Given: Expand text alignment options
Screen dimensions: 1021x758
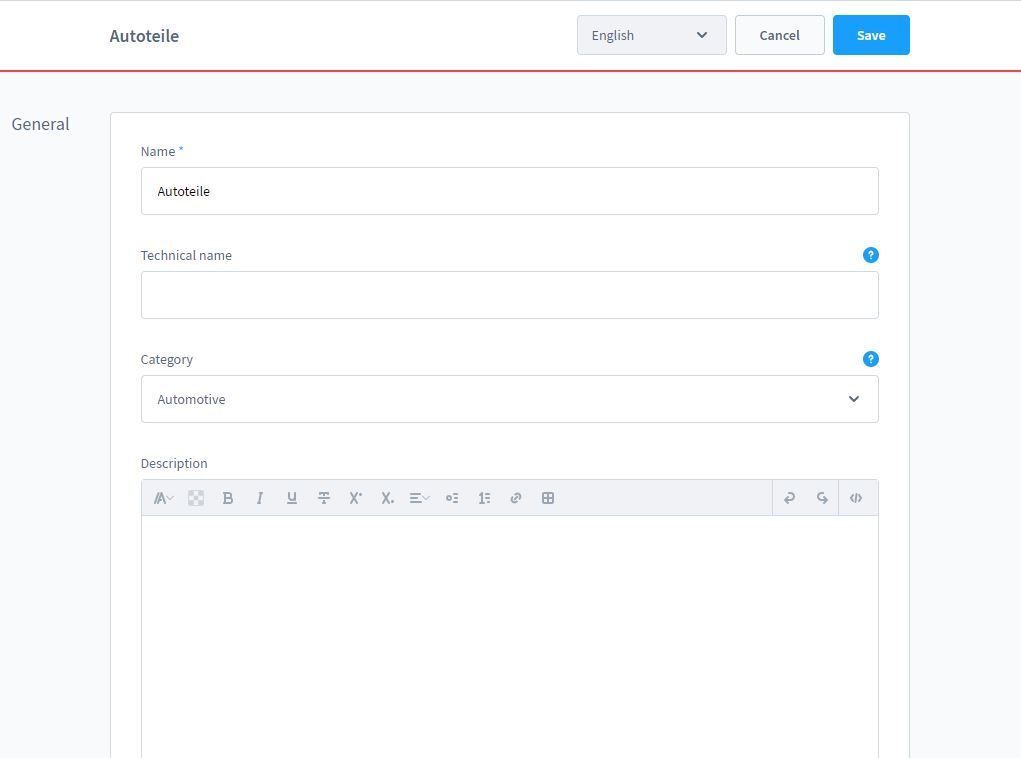Looking at the screenshot, I should coord(419,498).
